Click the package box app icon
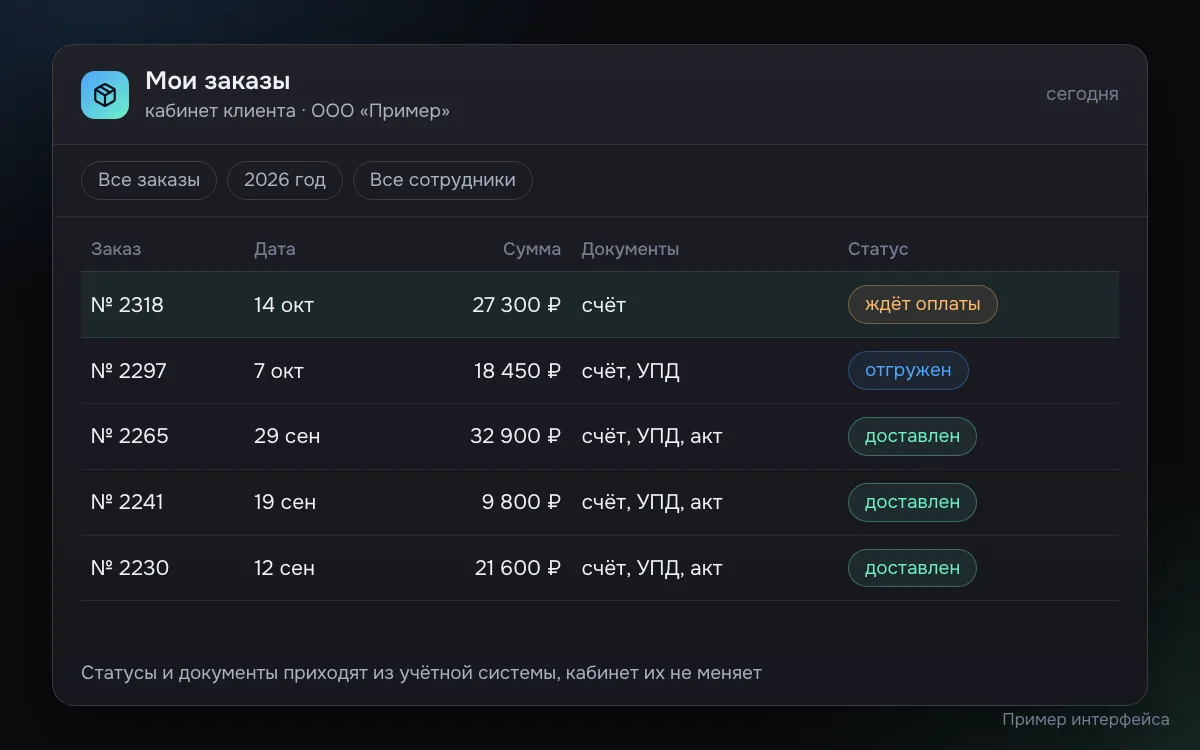The image size is (1200, 750). click(x=105, y=95)
